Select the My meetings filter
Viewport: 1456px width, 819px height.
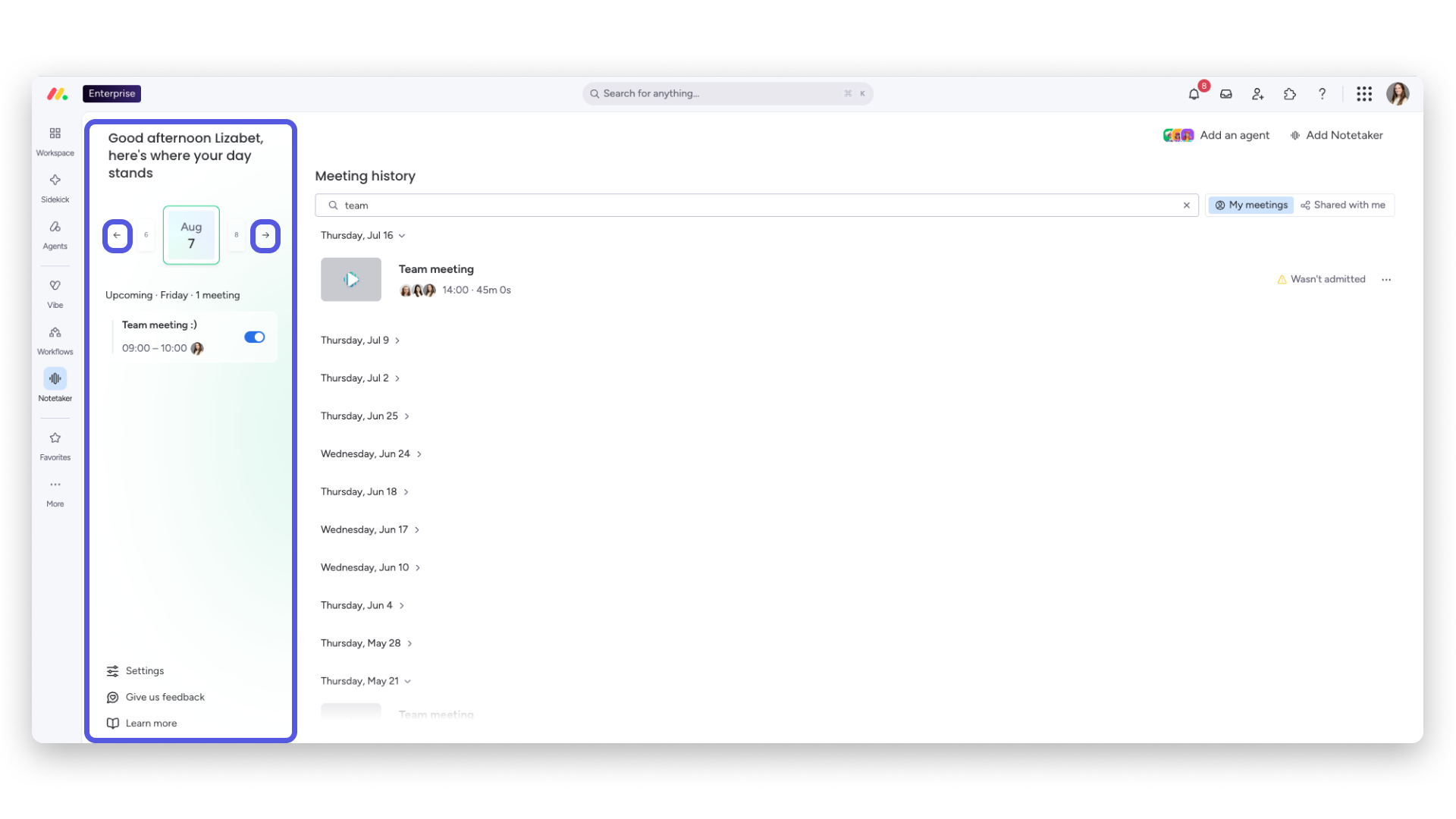coord(1251,205)
